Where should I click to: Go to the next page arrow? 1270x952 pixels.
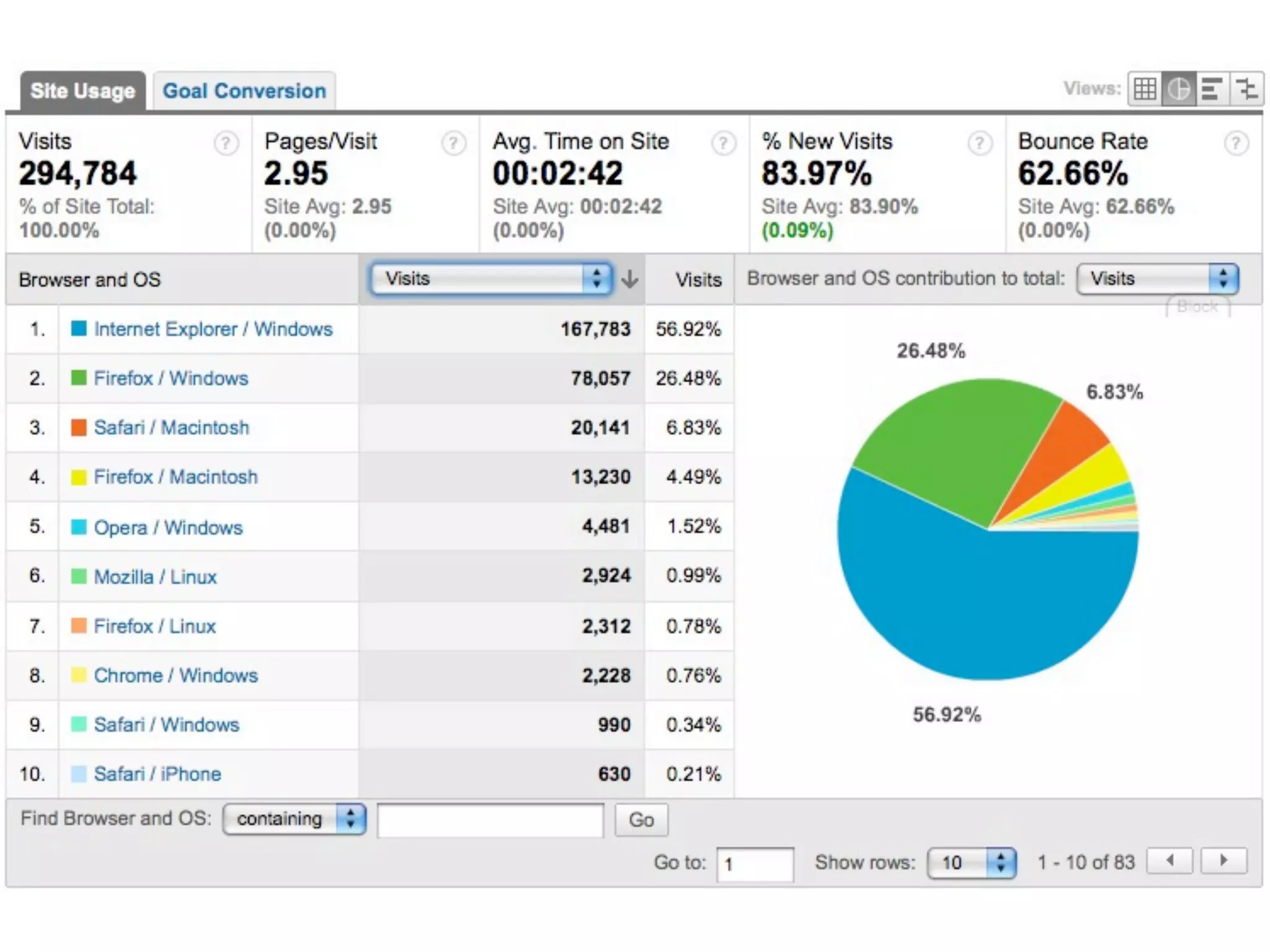pyautogui.click(x=1223, y=860)
